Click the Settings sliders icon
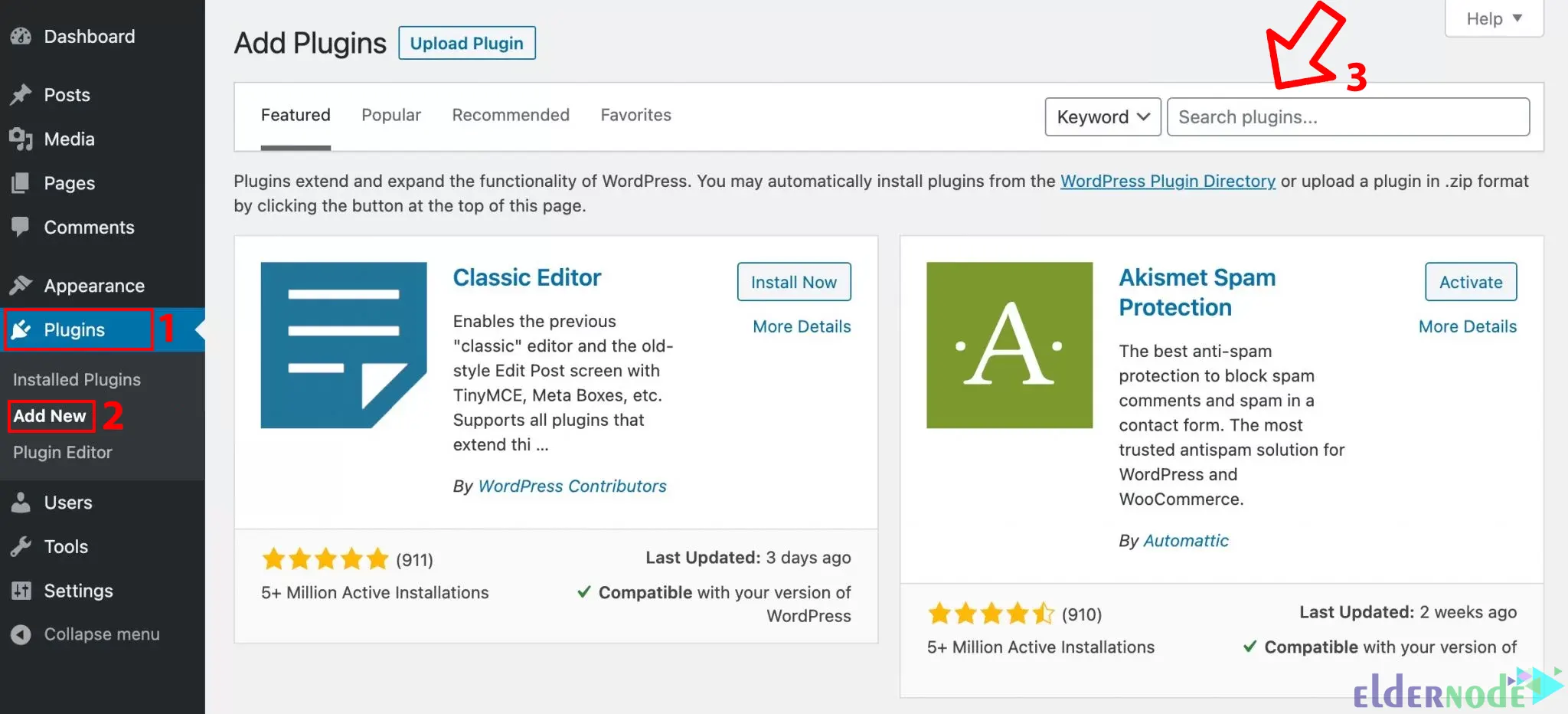Screen dimensions: 1568x714 [21, 591]
